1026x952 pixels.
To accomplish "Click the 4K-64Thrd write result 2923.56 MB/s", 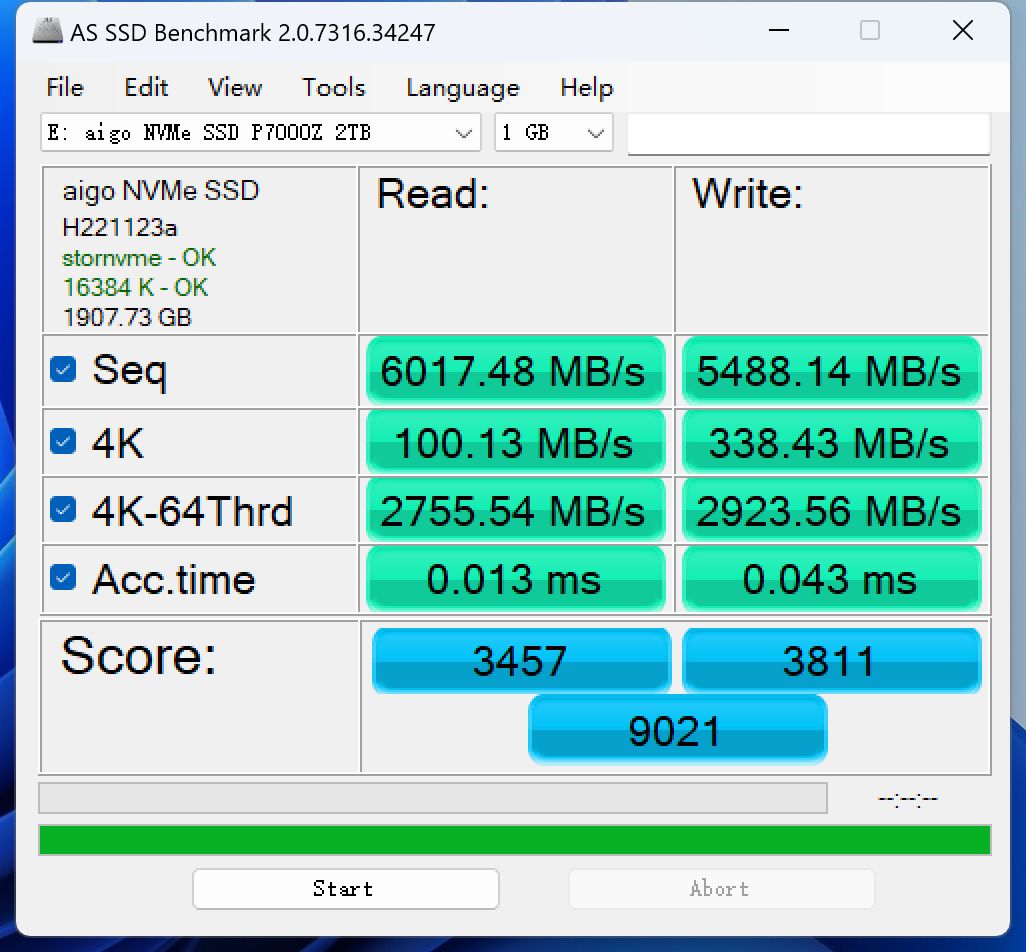I will pyautogui.click(x=831, y=510).
